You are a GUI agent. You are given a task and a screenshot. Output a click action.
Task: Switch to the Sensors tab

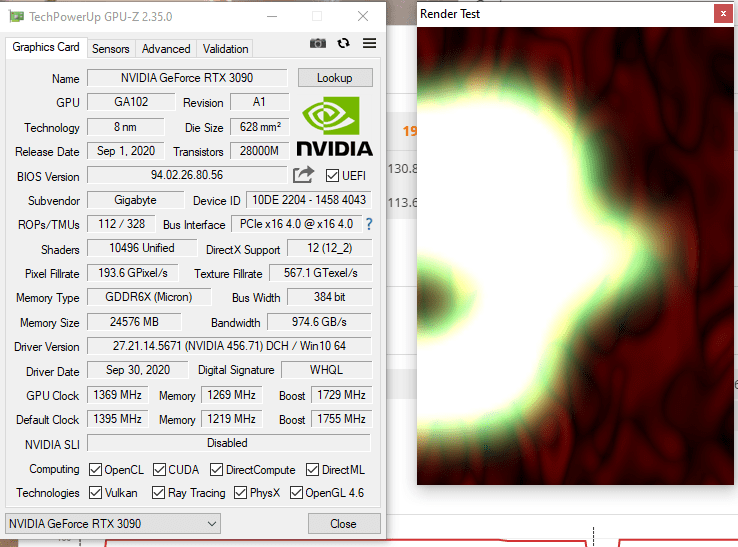111,48
